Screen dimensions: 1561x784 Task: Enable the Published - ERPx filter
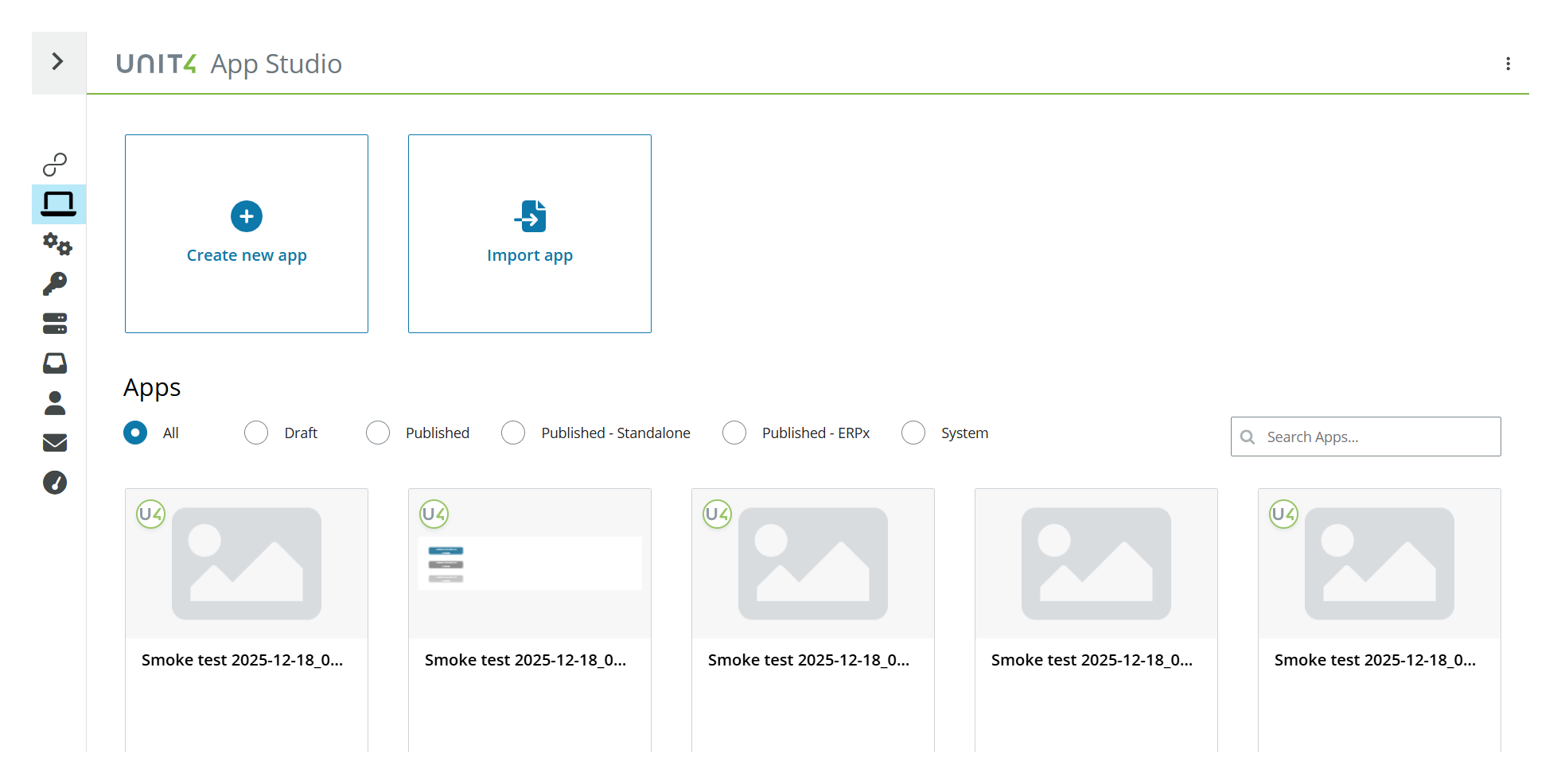(x=734, y=433)
